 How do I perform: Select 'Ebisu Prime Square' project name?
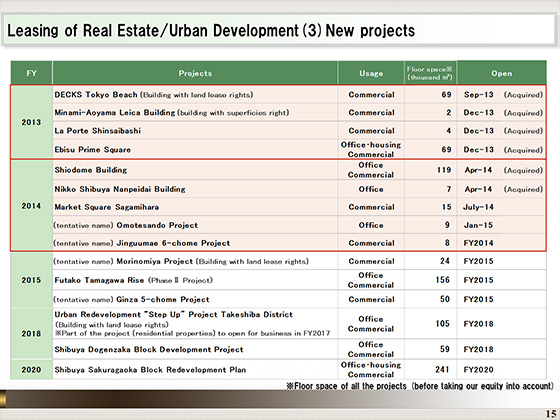pyautogui.click(x=92, y=150)
